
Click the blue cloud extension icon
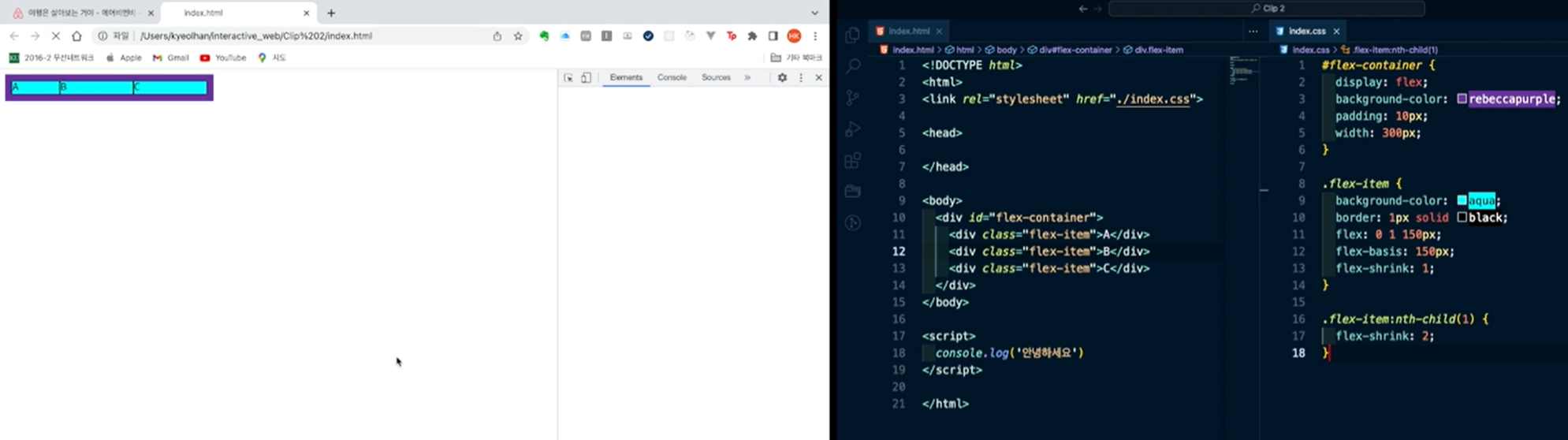pos(565,35)
